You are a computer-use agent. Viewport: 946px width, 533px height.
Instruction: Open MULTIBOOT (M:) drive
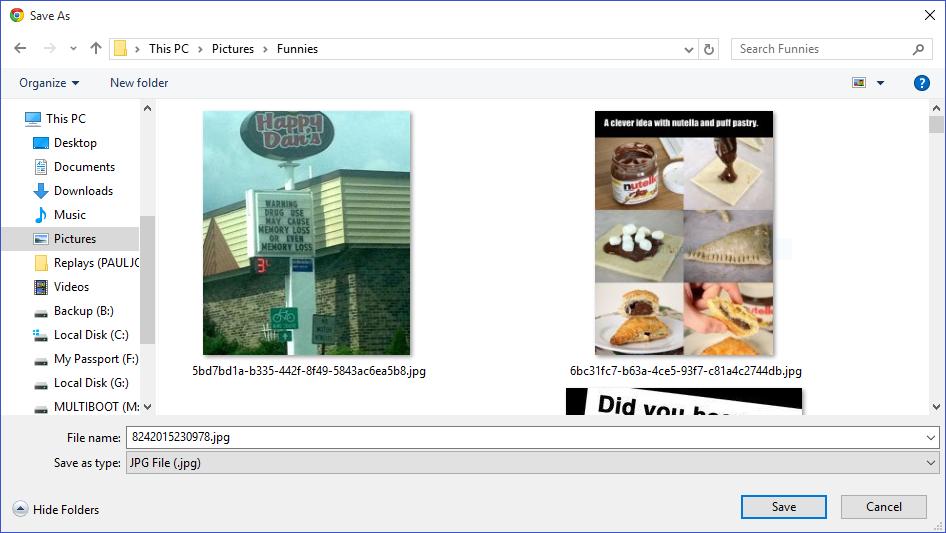pos(97,407)
